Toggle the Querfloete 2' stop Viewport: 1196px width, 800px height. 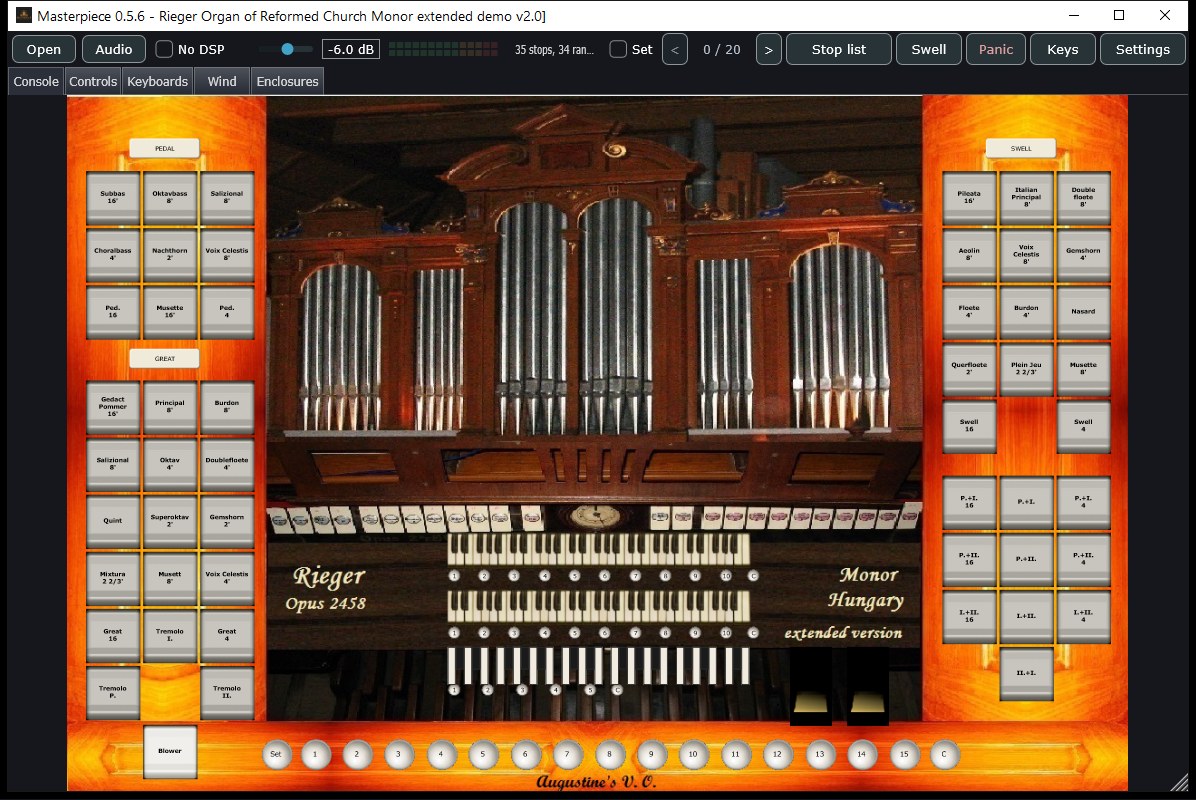coord(969,369)
